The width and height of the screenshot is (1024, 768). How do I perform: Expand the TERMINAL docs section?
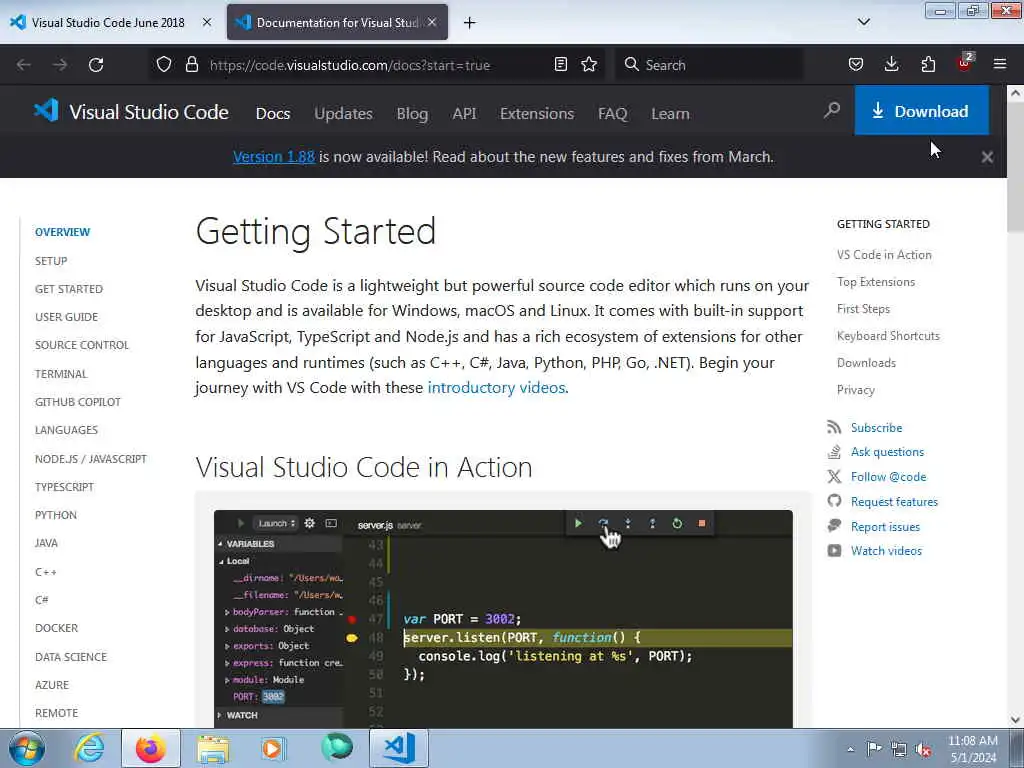coord(61,374)
